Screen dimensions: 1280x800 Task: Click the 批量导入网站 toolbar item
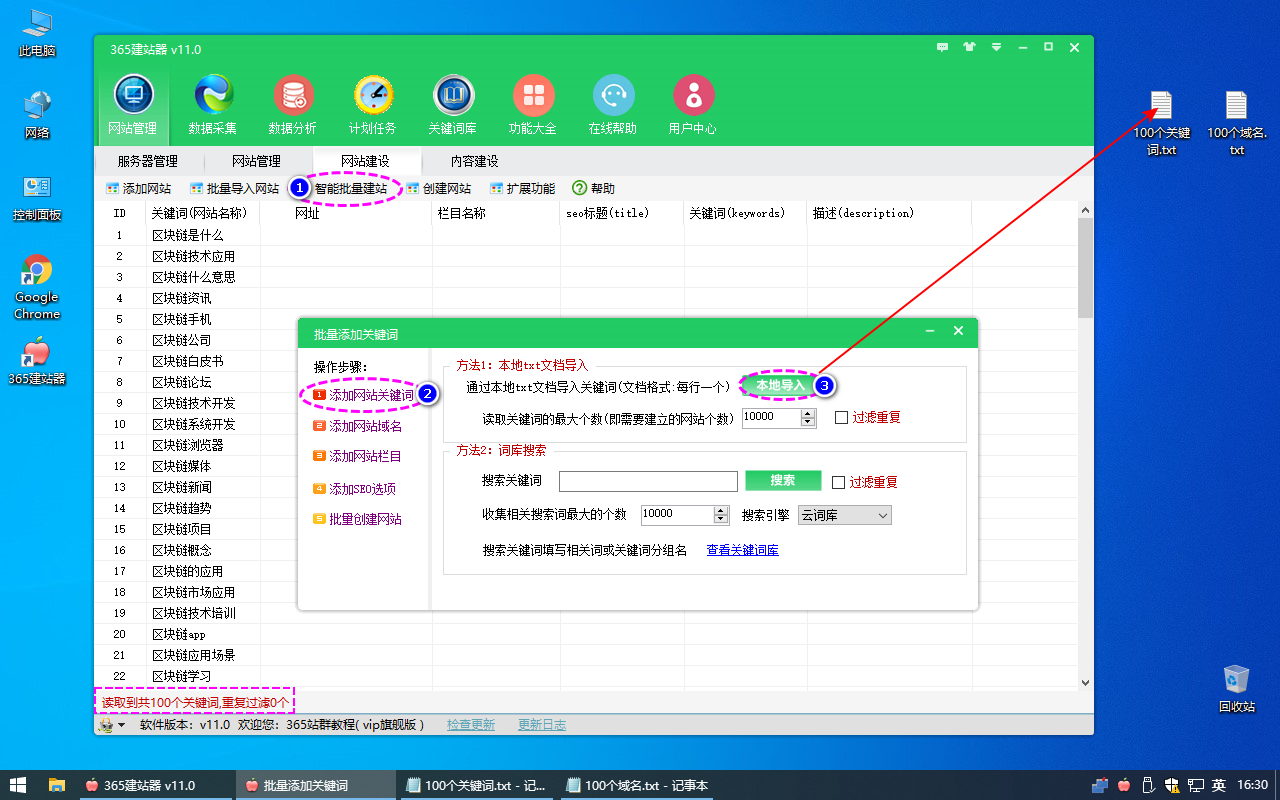click(x=234, y=188)
